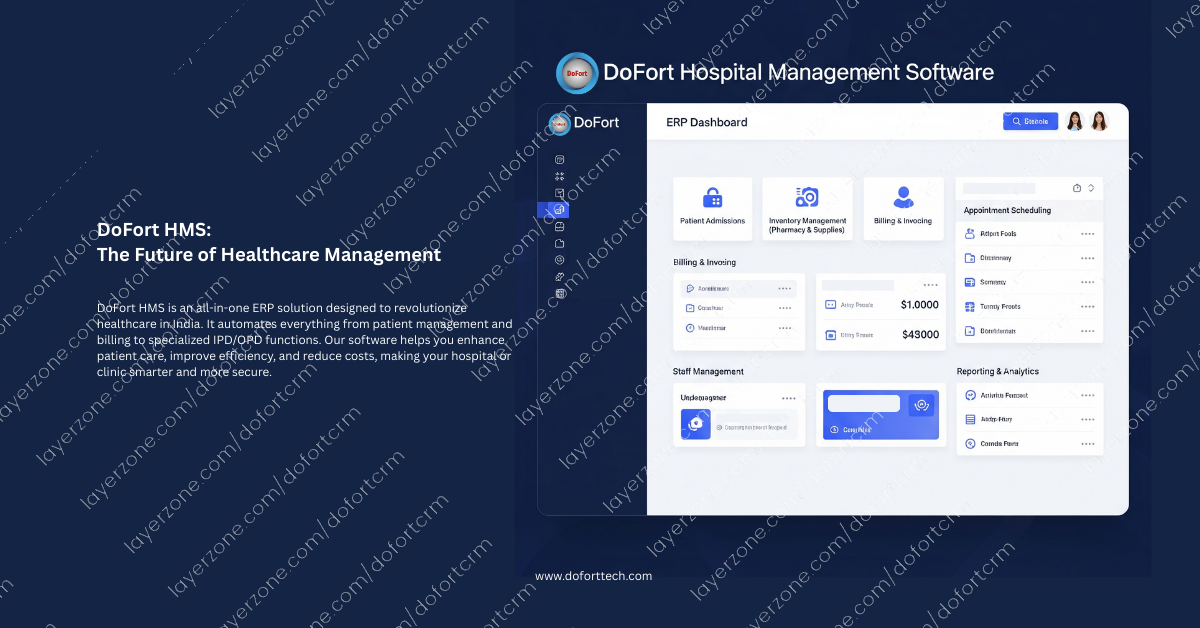Click the topmost icon in the left sidebar
The height and width of the screenshot is (628, 1200).
point(559,160)
